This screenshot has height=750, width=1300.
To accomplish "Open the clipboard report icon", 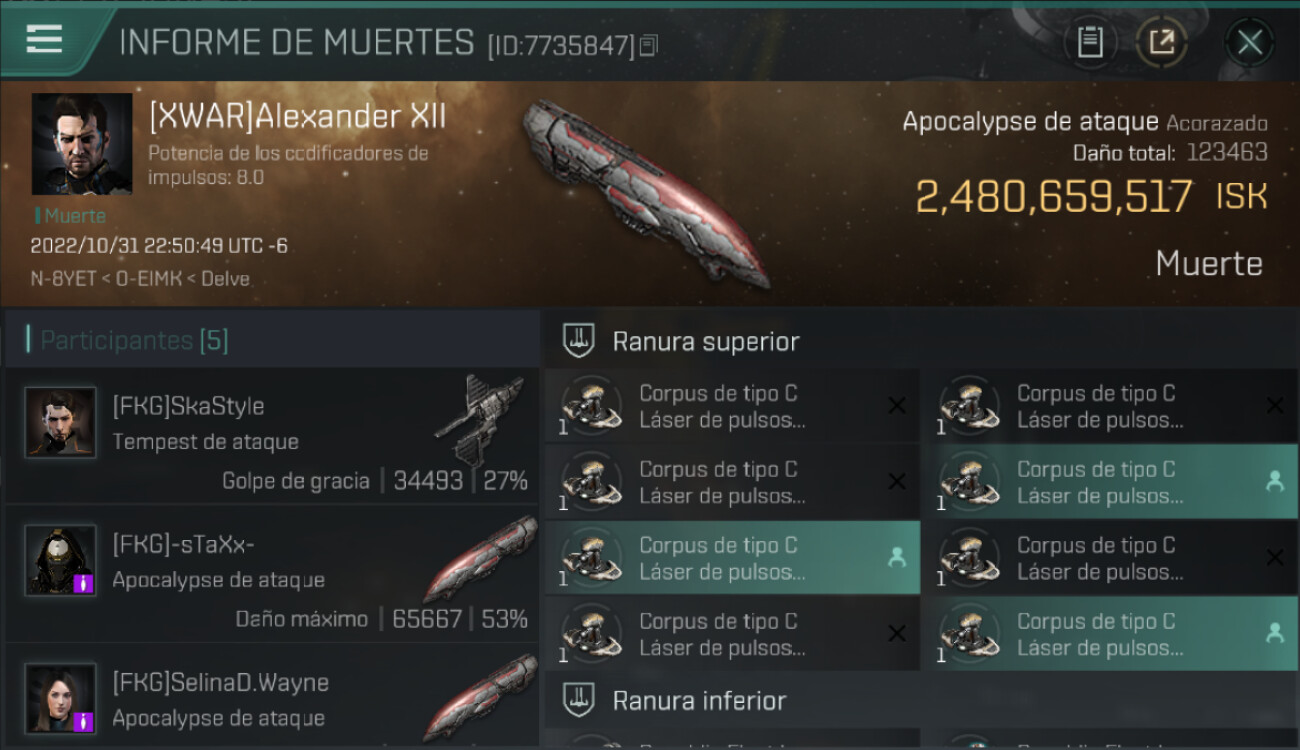I will [1090, 42].
